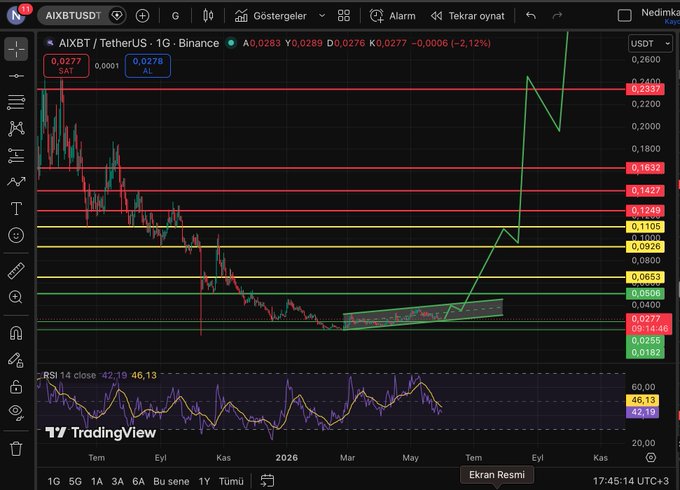Change the G chart interval
The width and height of the screenshot is (680, 490).
pyautogui.click(x=175, y=16)
